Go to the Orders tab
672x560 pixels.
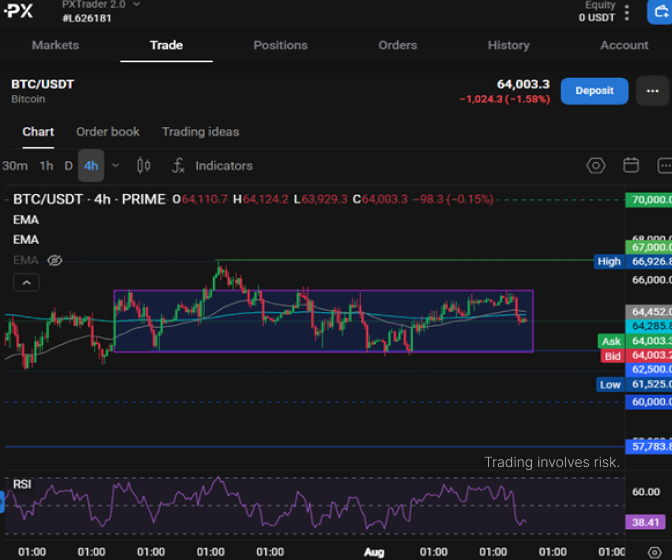point(397,45)
